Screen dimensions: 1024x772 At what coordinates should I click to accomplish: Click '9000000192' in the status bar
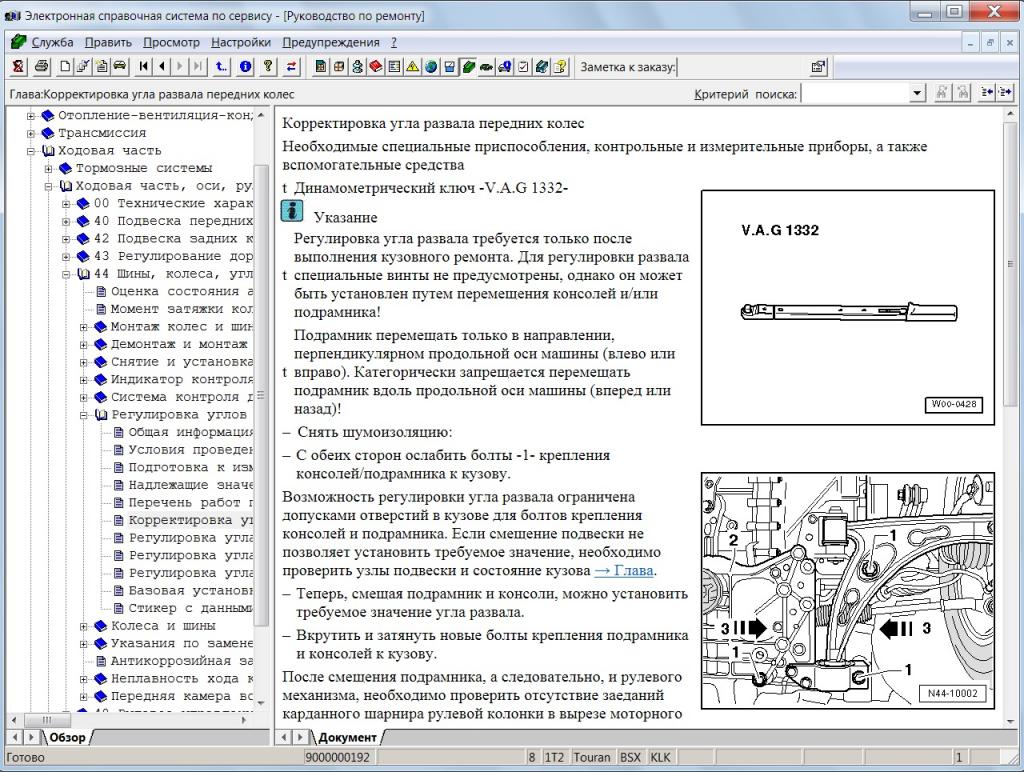338,758
